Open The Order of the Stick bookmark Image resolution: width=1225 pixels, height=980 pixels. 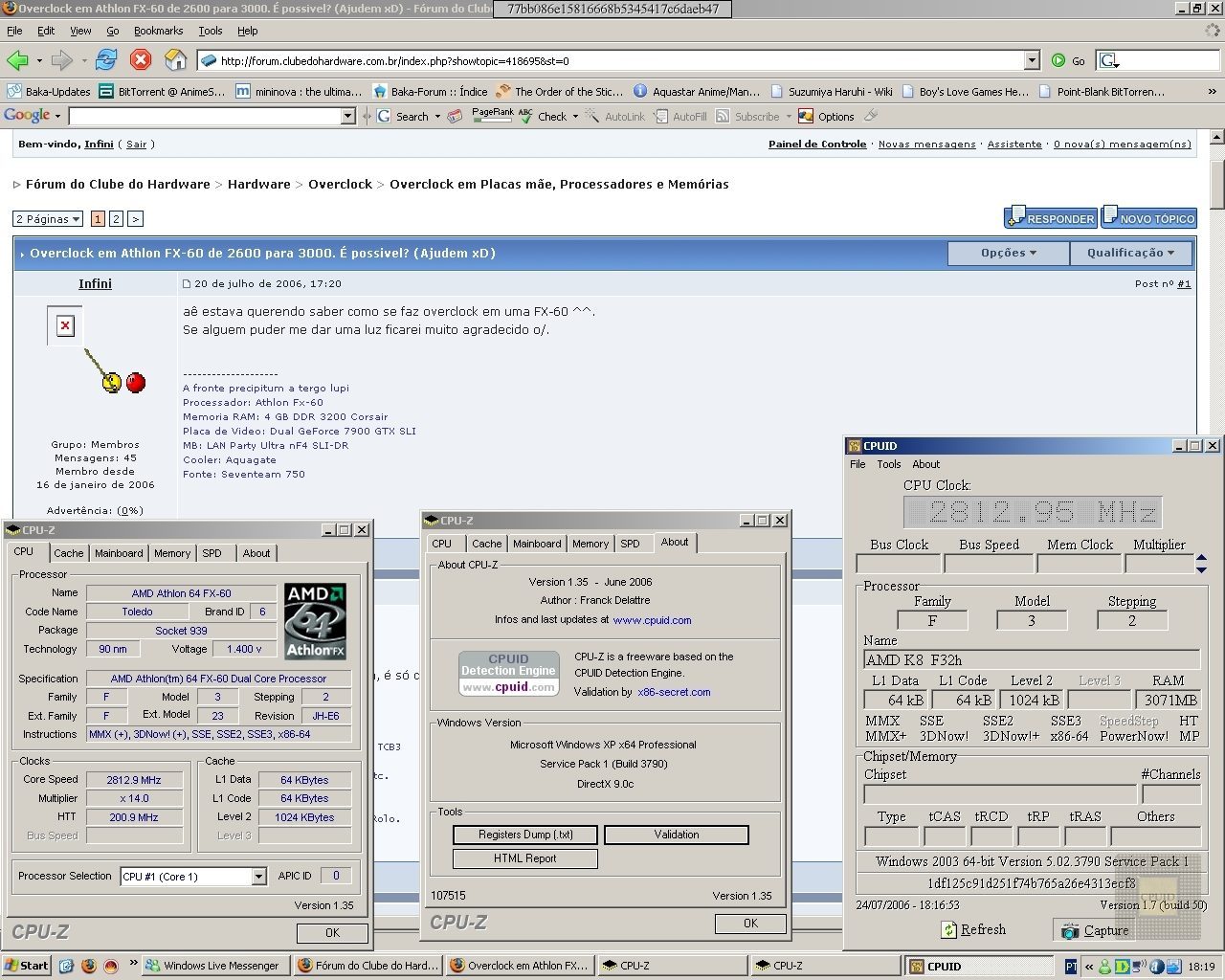pos(560,92)
